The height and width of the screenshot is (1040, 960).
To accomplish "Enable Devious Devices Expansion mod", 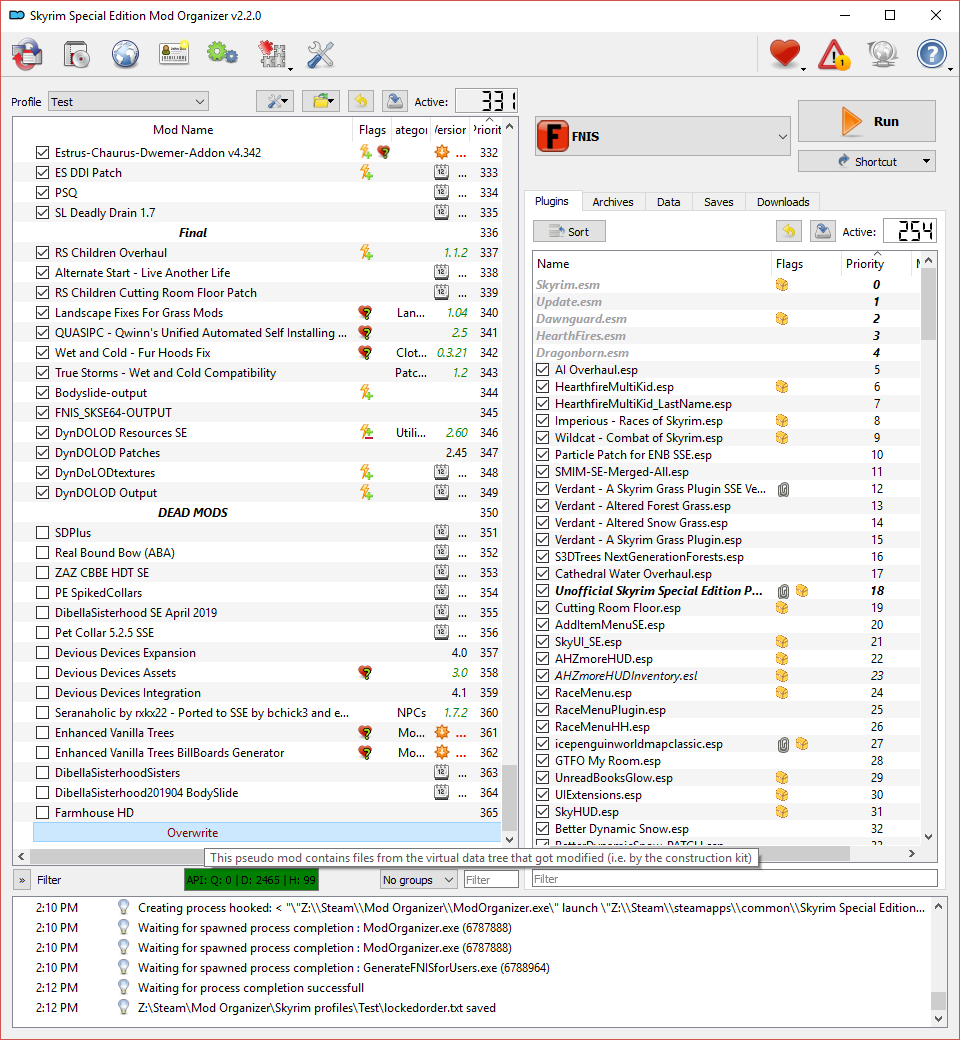I will 42,653.
